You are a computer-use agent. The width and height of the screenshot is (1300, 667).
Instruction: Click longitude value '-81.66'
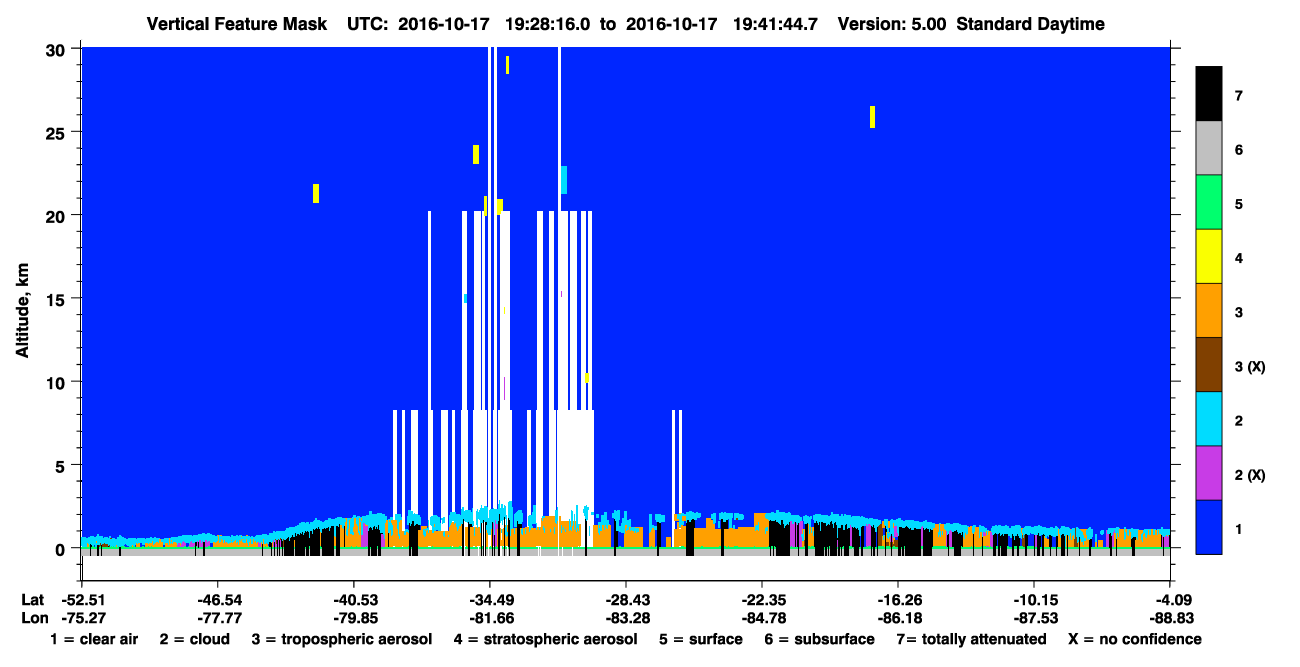pyautogui.click(x=489, y=618)
